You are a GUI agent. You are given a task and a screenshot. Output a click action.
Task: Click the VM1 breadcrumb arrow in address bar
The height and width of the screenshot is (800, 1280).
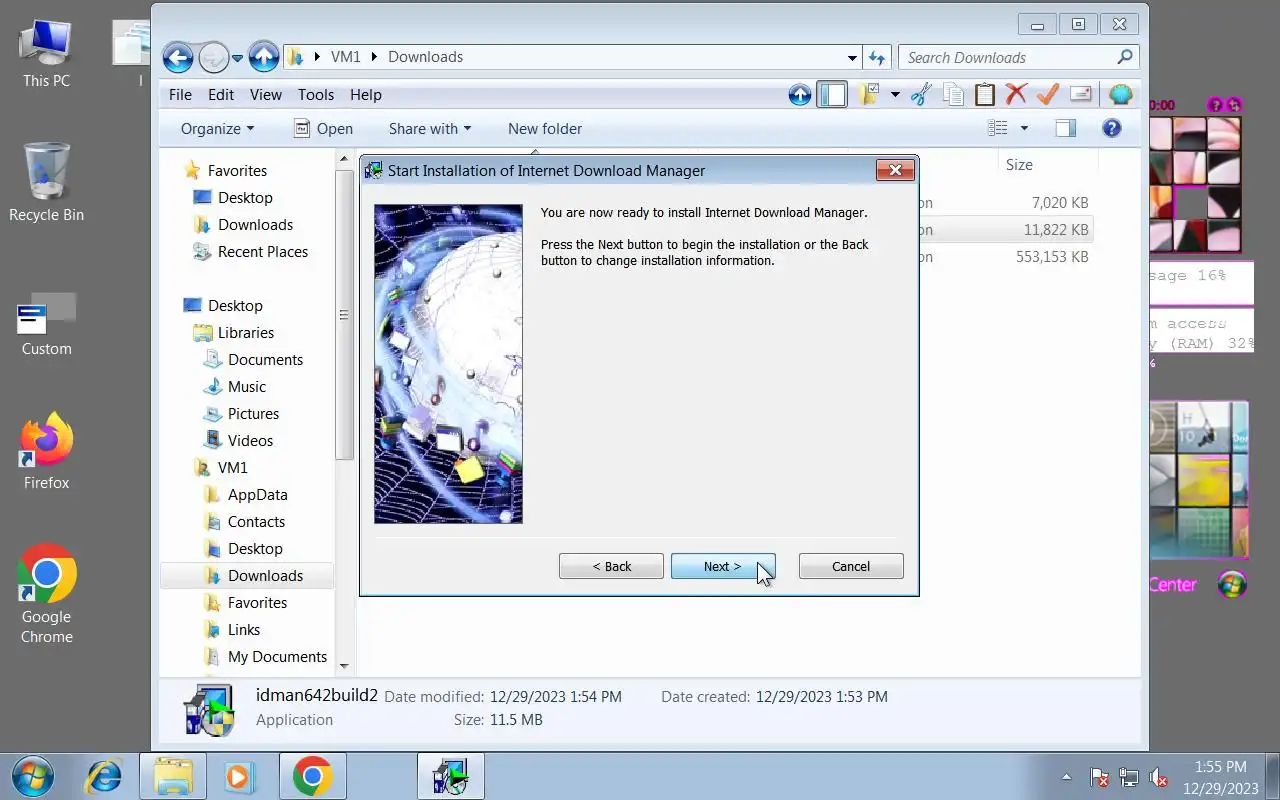pos(376,57)
